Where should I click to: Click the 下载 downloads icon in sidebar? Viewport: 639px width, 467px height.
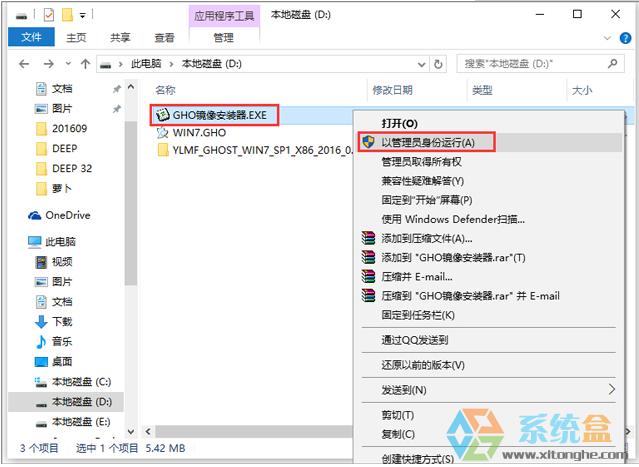coord(41,321)
